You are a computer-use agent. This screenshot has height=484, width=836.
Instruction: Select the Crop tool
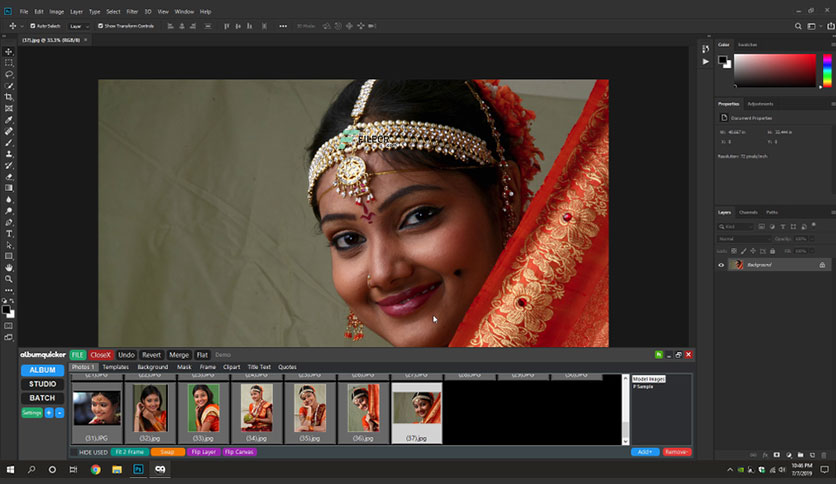pos(9,97)
